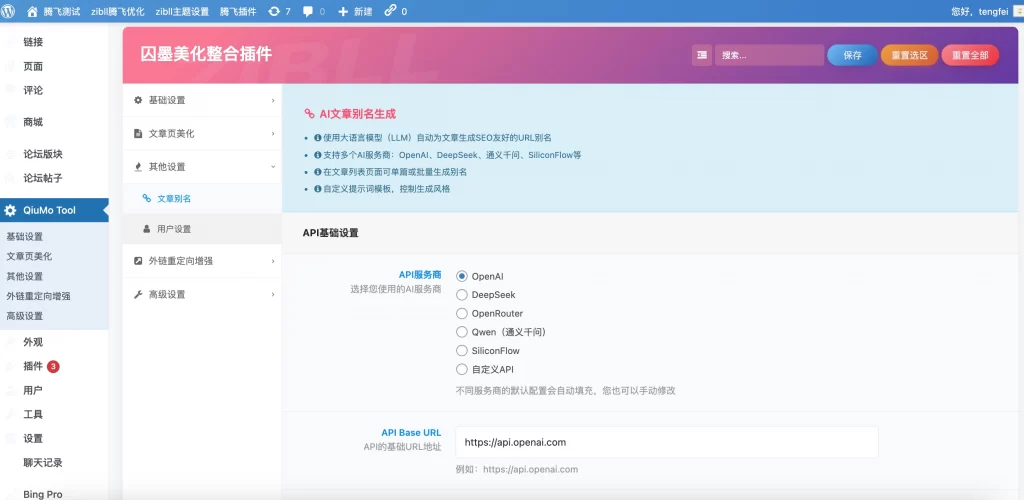1024x500 pixels.
Task: Open the 用户设置 sub-tab
Action: click(x=202, y=229)
